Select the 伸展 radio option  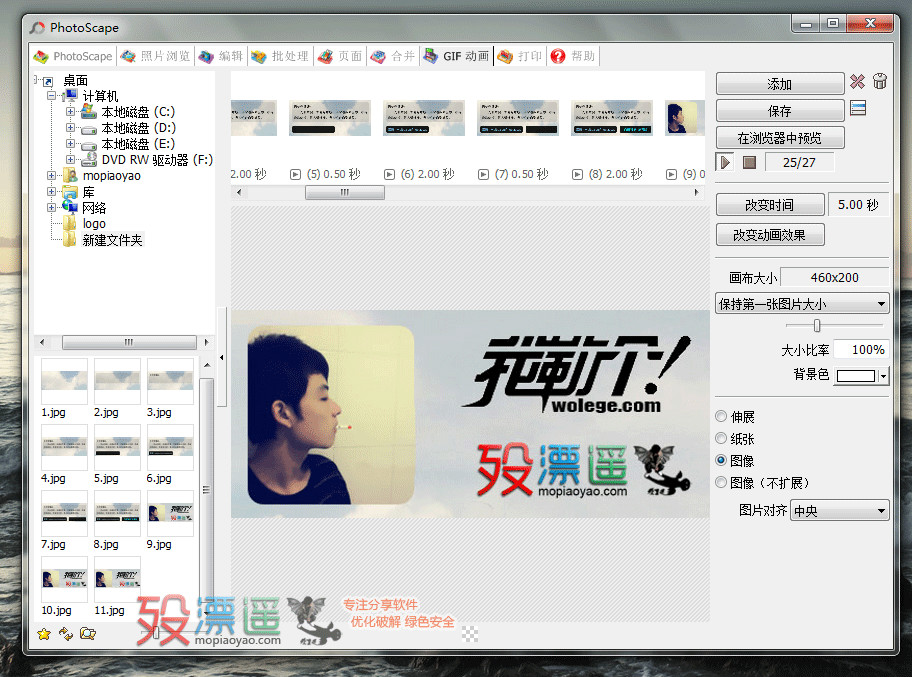[x=721, y=416]
